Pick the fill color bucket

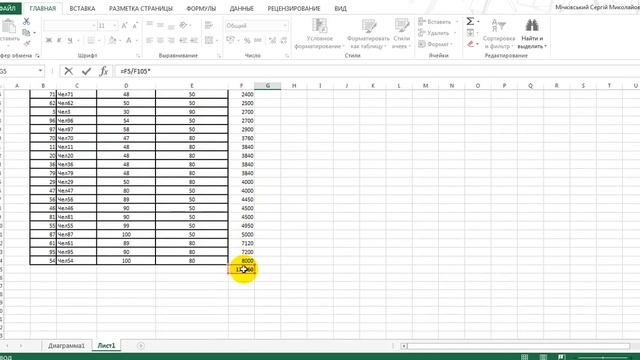pos(112,40)
